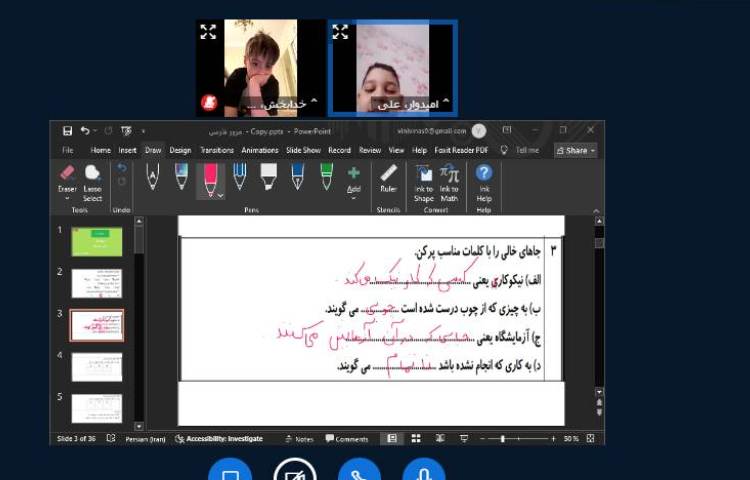Undo via the quick access toolbar arrow
This screenshot has width=750, height=480.
(x=85, y=131)
